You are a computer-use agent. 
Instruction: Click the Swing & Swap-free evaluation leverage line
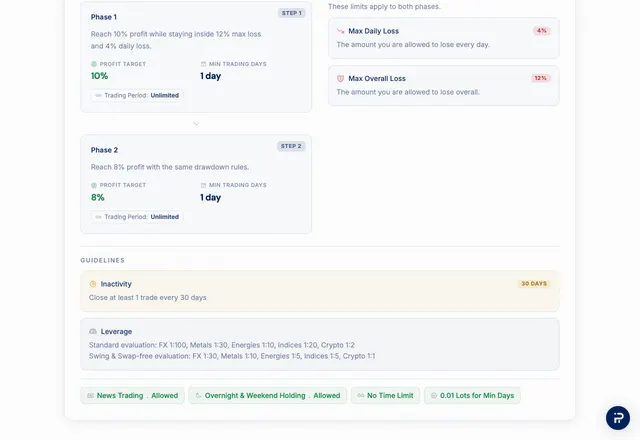tap(232, 356)
